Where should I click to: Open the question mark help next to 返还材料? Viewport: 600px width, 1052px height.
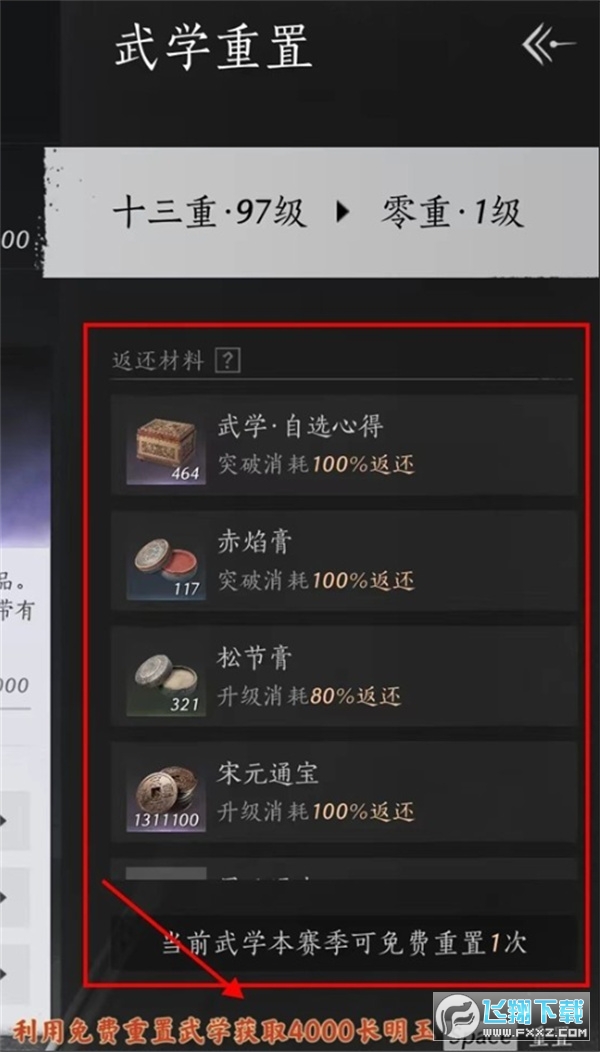pos(228,362)
